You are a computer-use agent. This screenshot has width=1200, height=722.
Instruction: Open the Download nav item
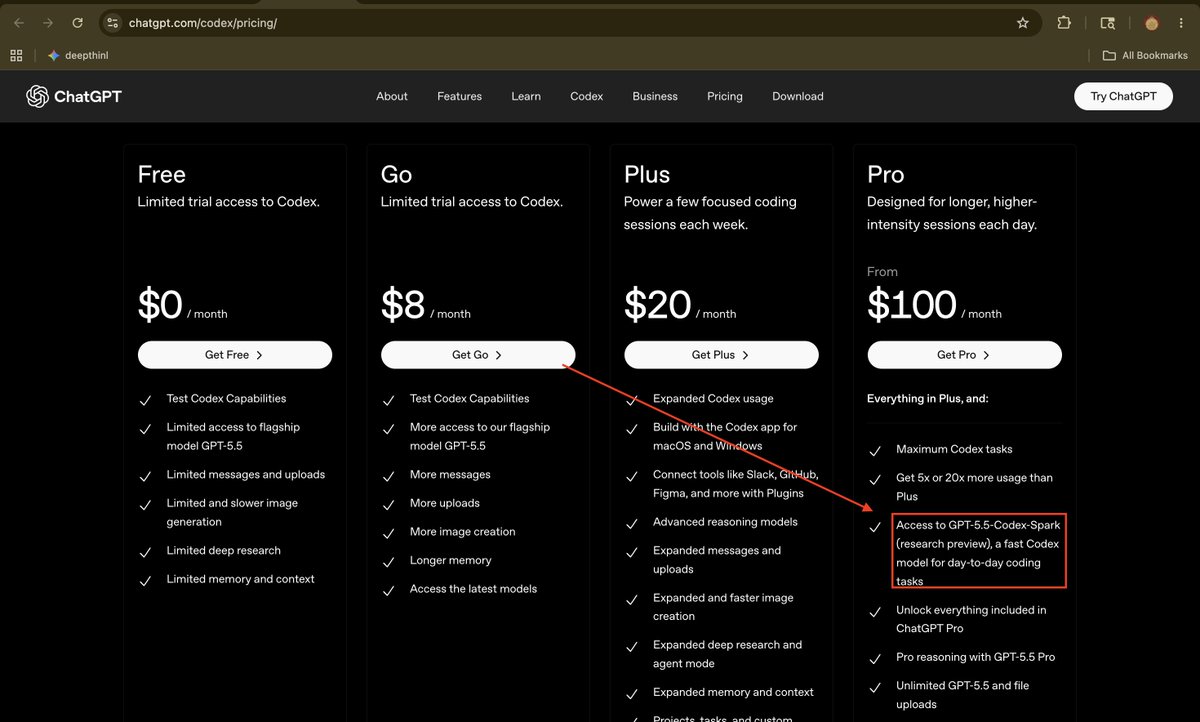798,96
